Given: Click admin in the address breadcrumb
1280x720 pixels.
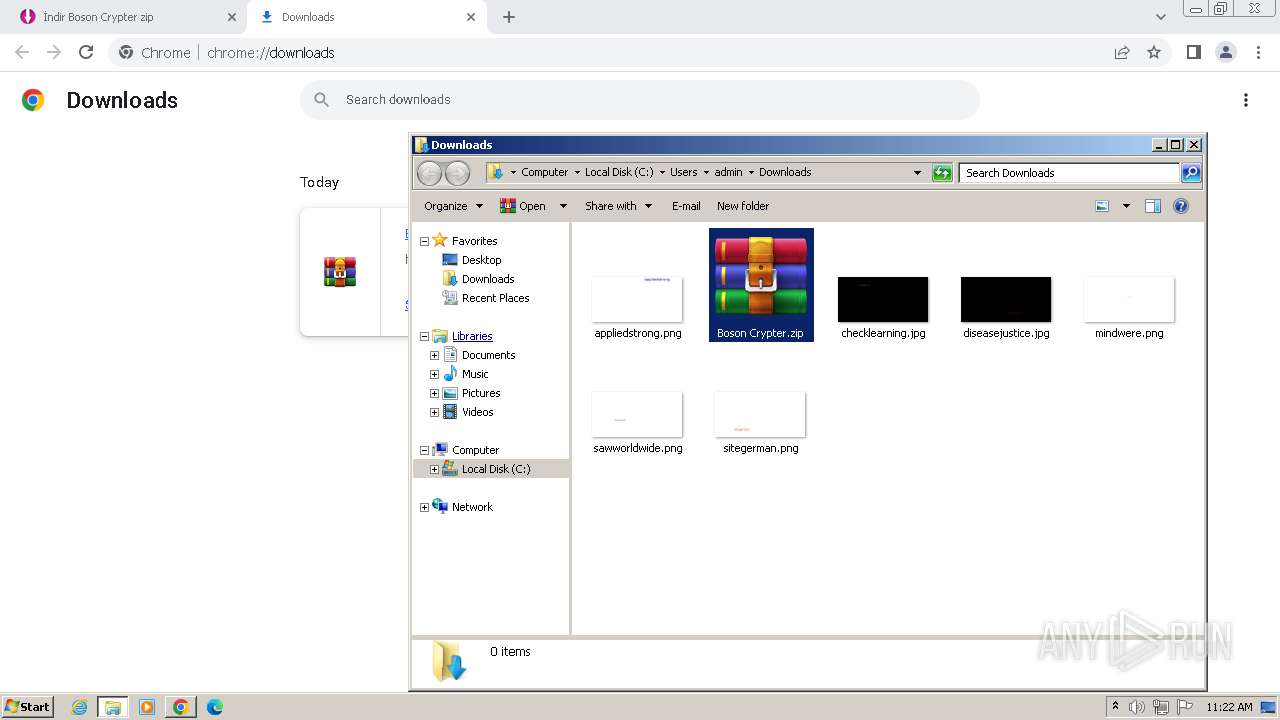Looking at the screenshot, I should [728, 172].
